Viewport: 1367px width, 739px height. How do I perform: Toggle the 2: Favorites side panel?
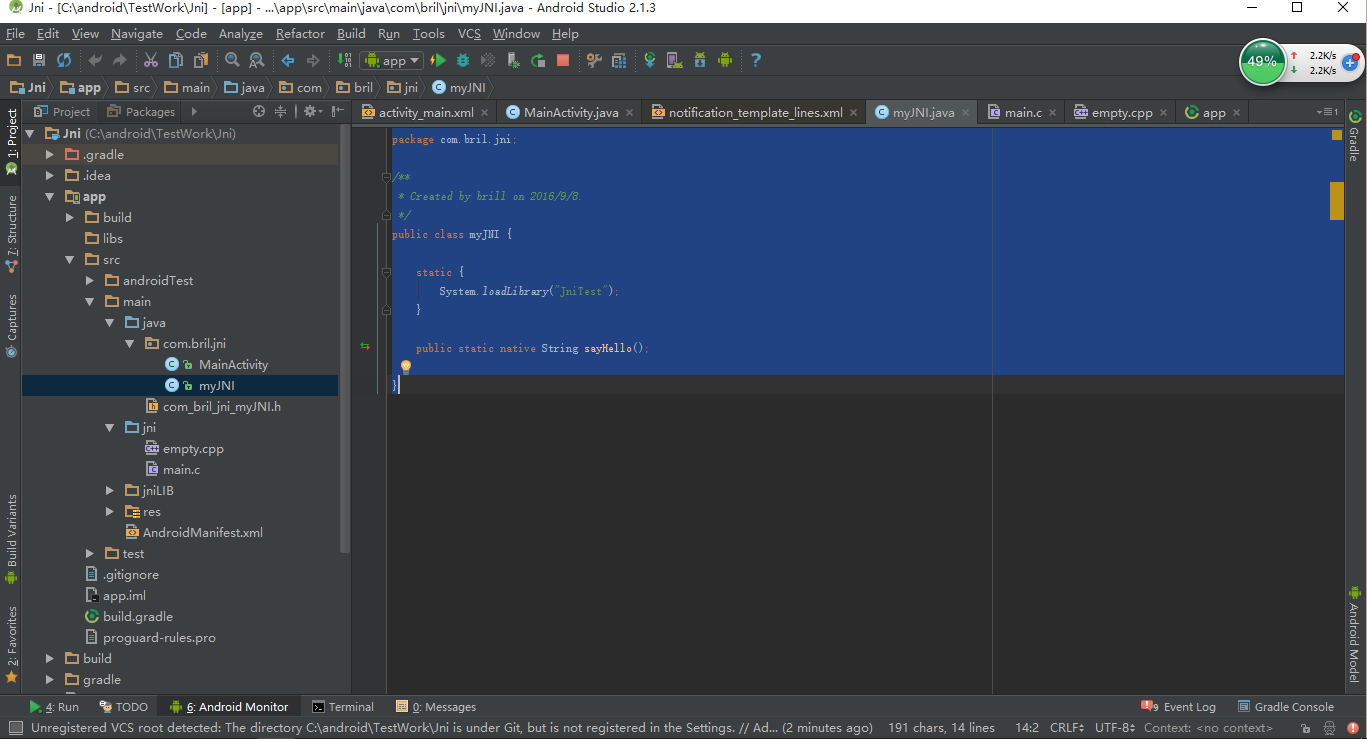click(11, 643)
